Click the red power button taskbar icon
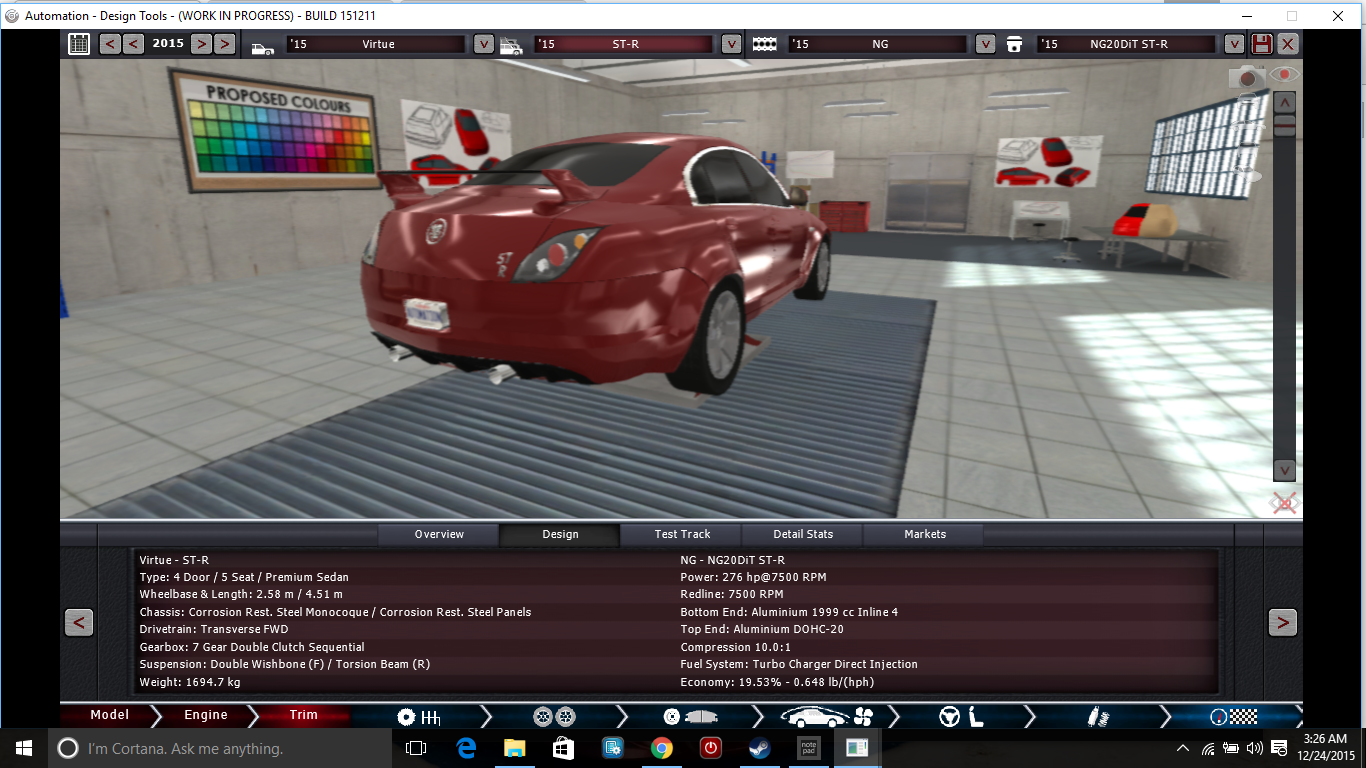1366x768 pixels. pyautogui.click(x=710, y=748)
